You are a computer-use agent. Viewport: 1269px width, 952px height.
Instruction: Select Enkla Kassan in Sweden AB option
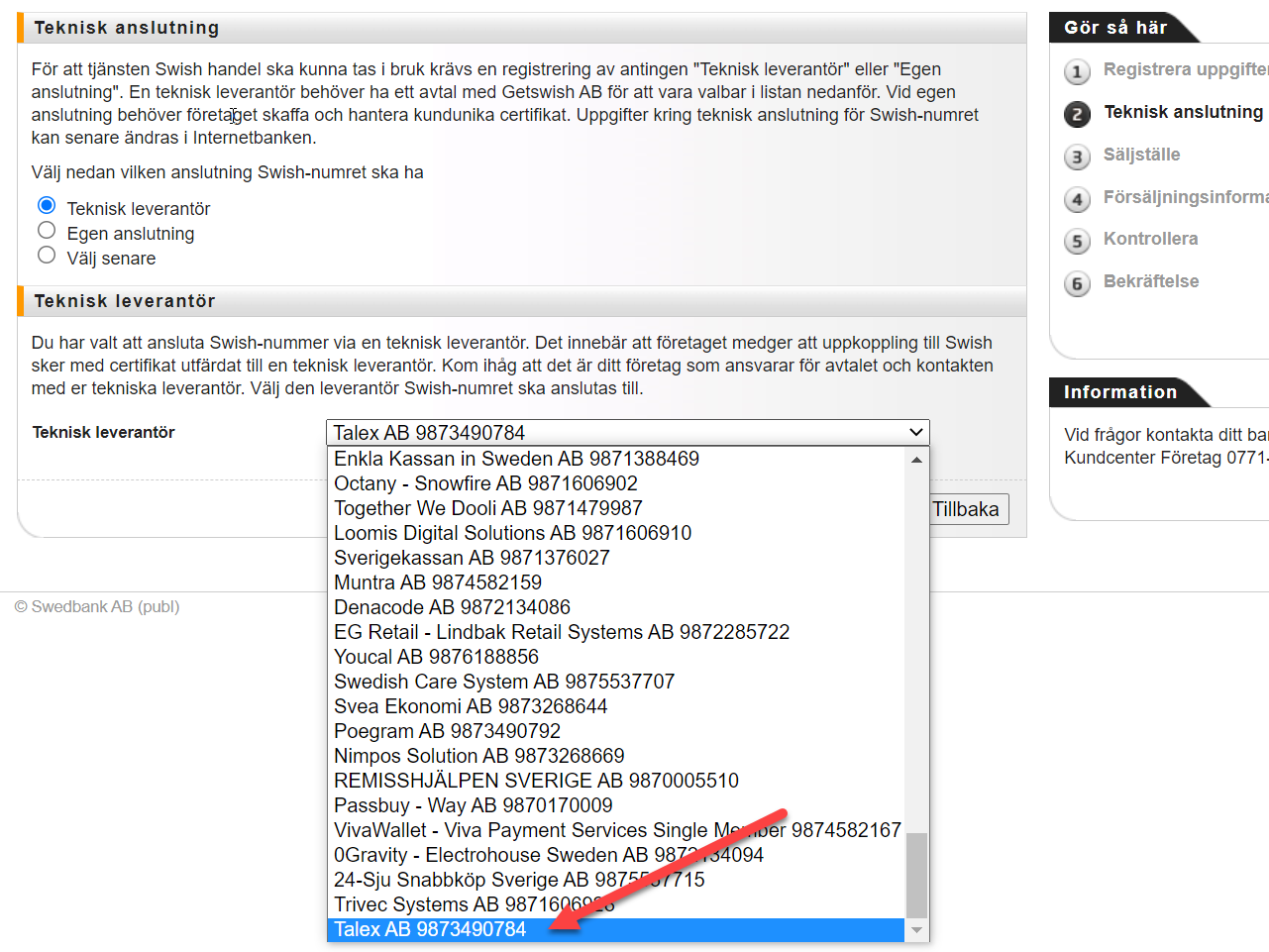point(615,459)
